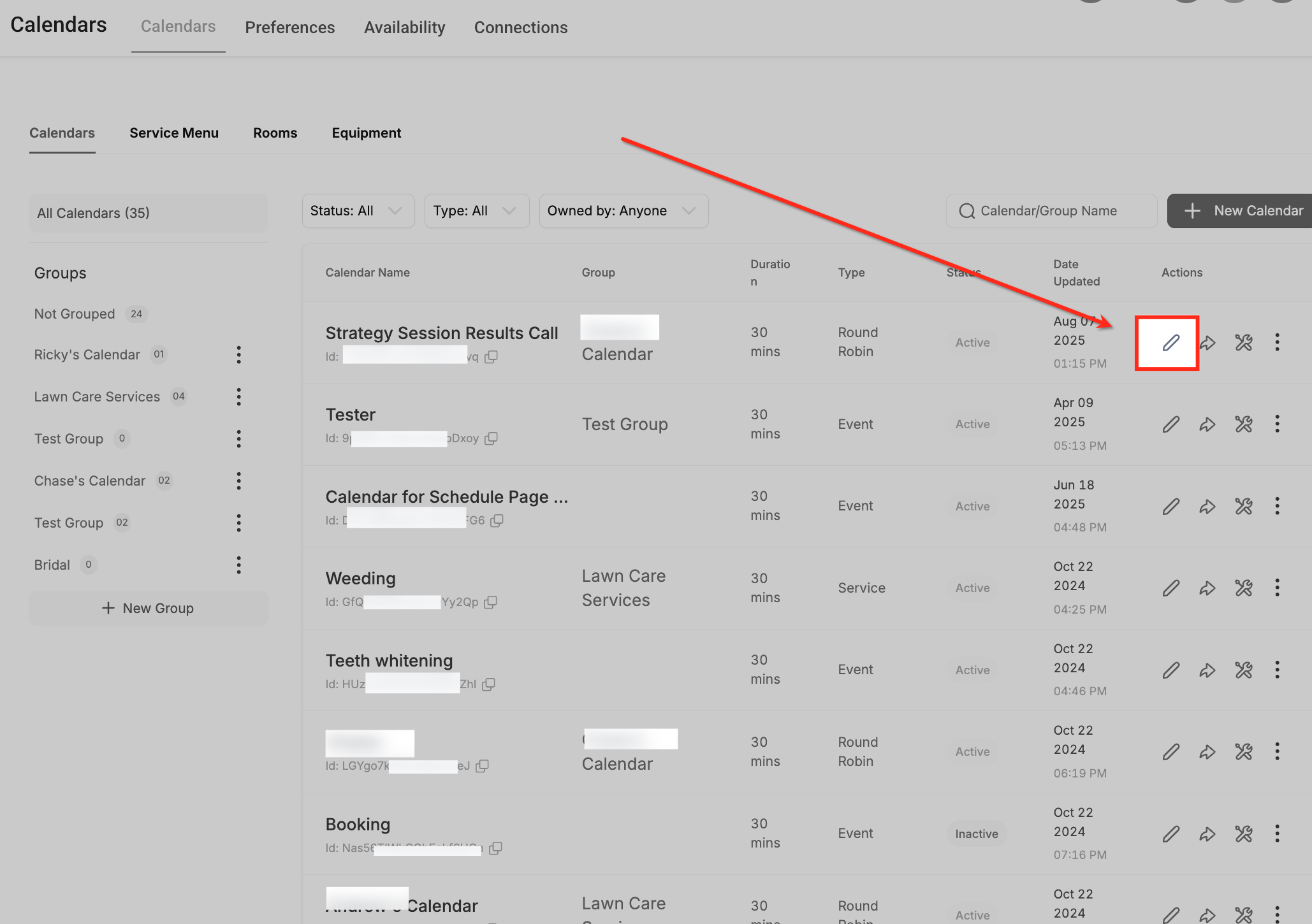The width and height of the screenshot is (1312, 924).
Task: Switch to the Service Menu tab
Action: [174, 133]
